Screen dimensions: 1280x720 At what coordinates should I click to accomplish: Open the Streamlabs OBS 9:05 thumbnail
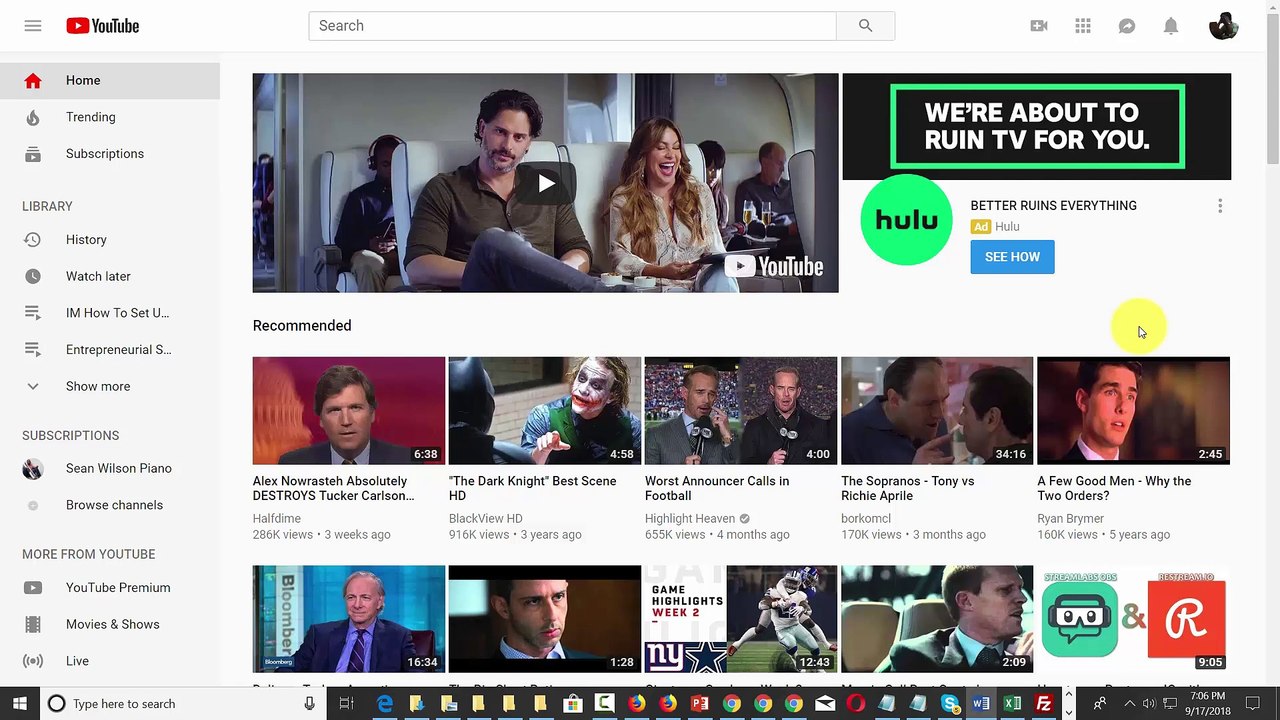1133,619
